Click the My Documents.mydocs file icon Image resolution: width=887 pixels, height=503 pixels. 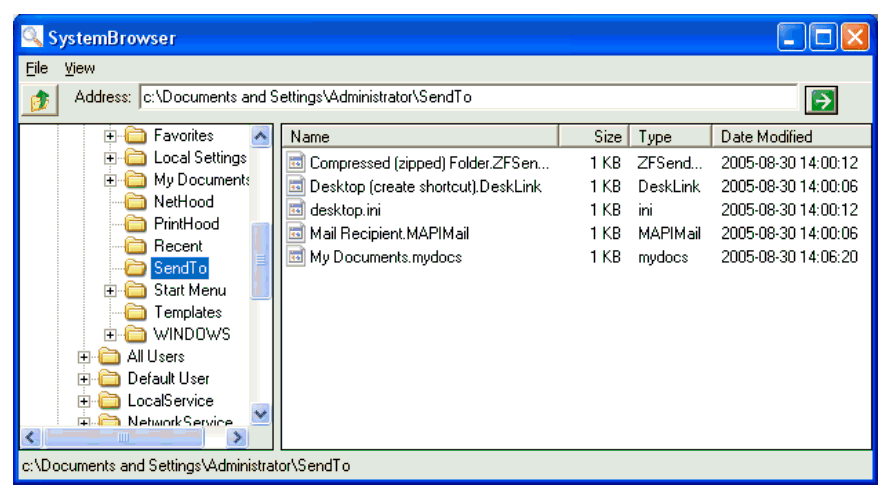295,257
